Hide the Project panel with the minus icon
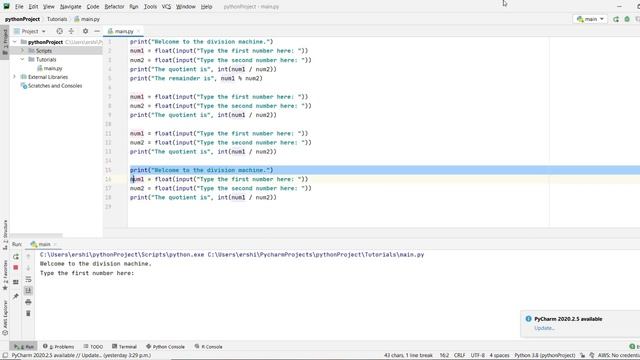The width and height of the screenshot is (640, 360). click(x=97, y=31)
